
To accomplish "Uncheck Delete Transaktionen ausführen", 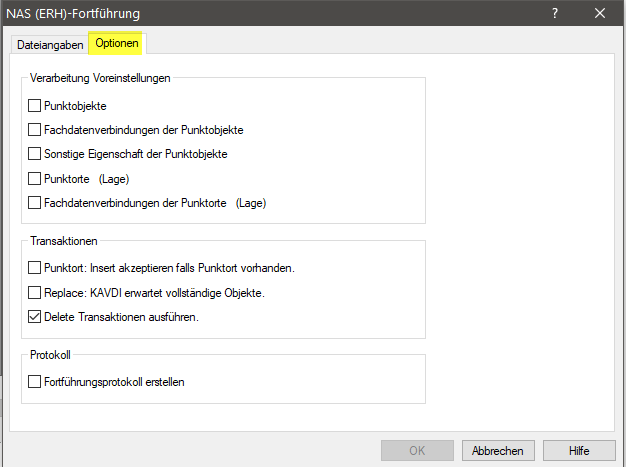I will point(35,317).
